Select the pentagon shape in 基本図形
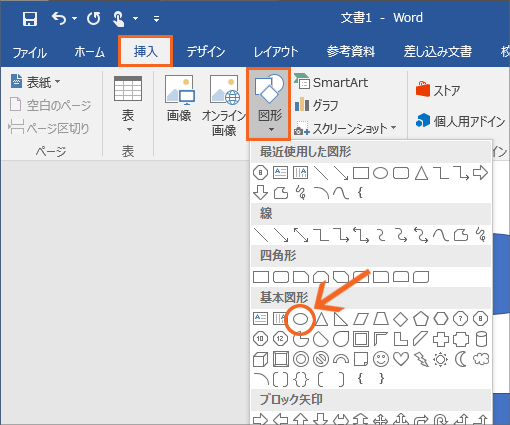 coord(421,319)
